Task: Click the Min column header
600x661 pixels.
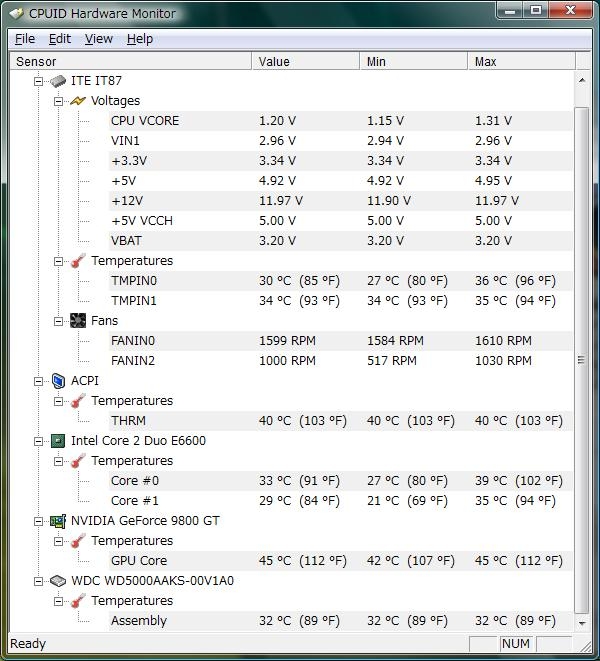Action: click(414, 62)
